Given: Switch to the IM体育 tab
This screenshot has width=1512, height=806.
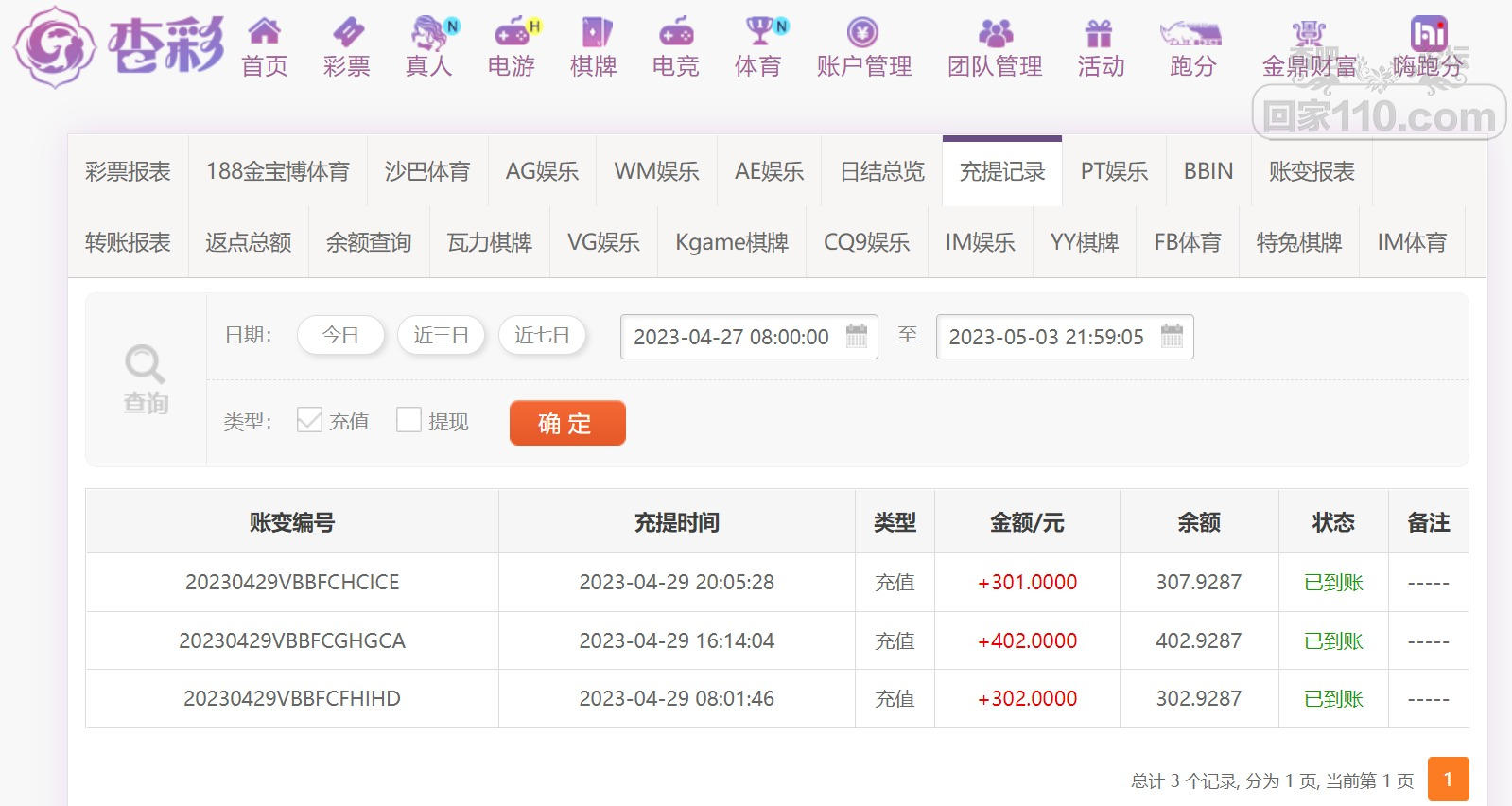Looking at the screenshot, I should pyautogui.click(x=1412, y=242).
